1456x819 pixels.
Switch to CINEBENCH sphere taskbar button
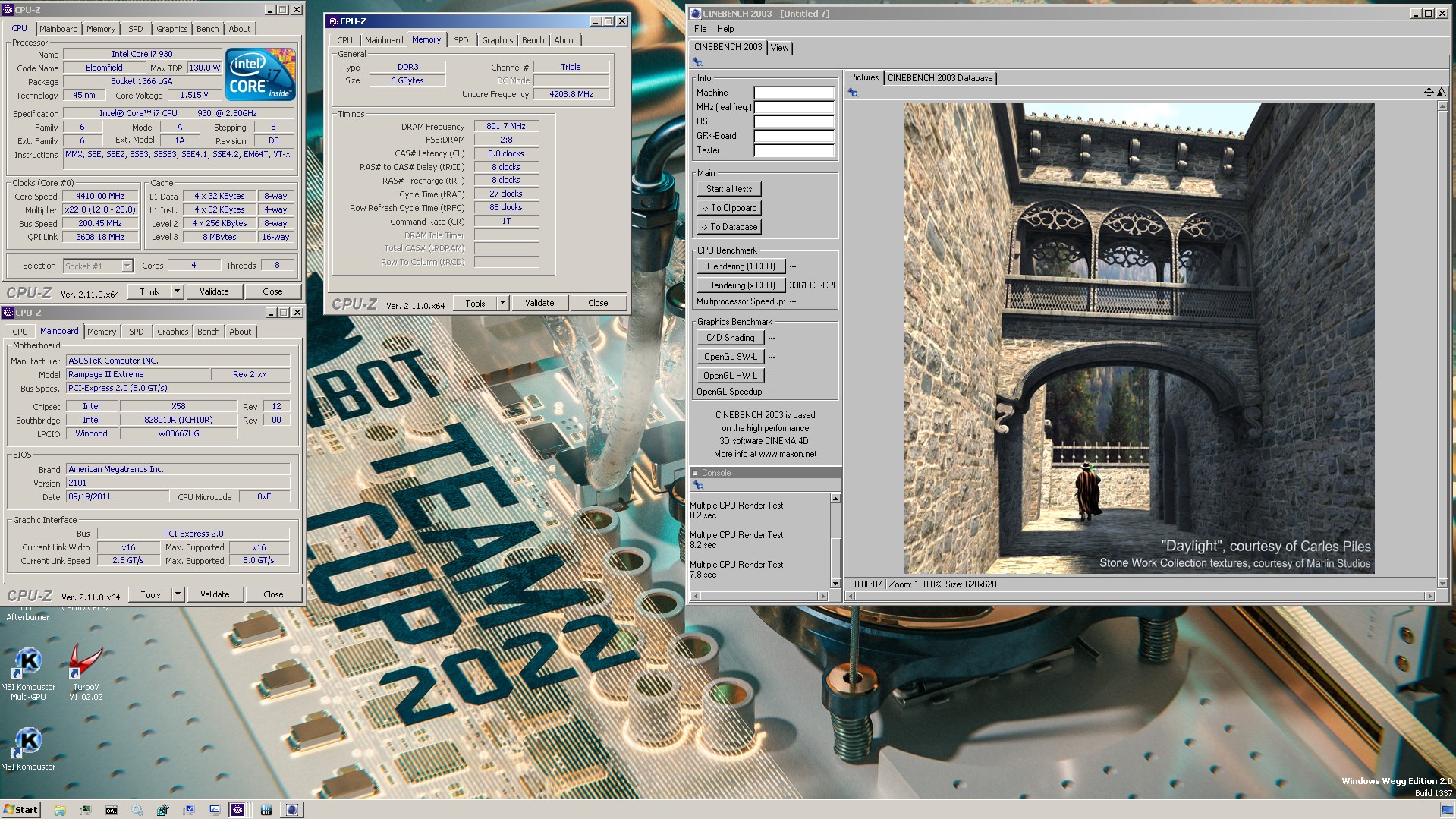pos(292,810)
